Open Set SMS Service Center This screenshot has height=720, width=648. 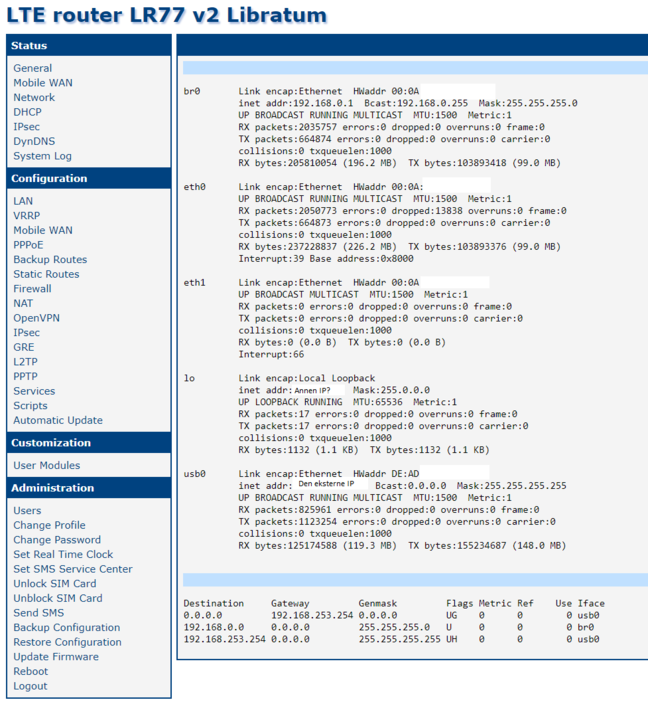click(x=73, y=569)
